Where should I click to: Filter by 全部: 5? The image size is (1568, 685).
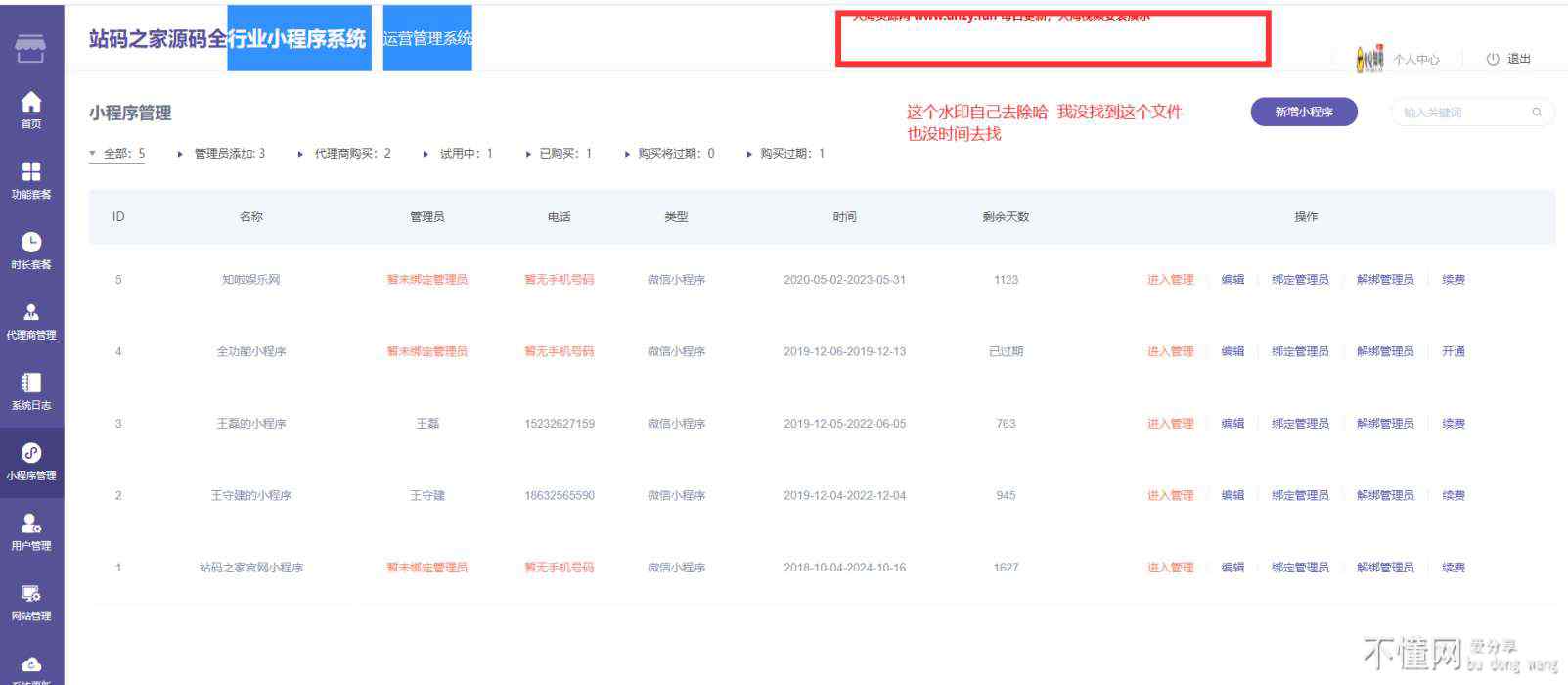(117, 154)
